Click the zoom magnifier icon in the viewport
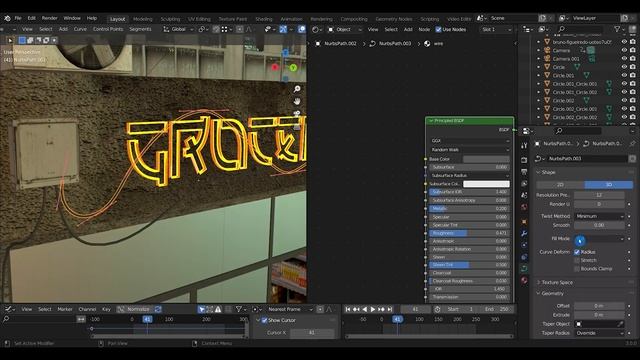Viewport: 640px width, 360px height. coord(297,89)
